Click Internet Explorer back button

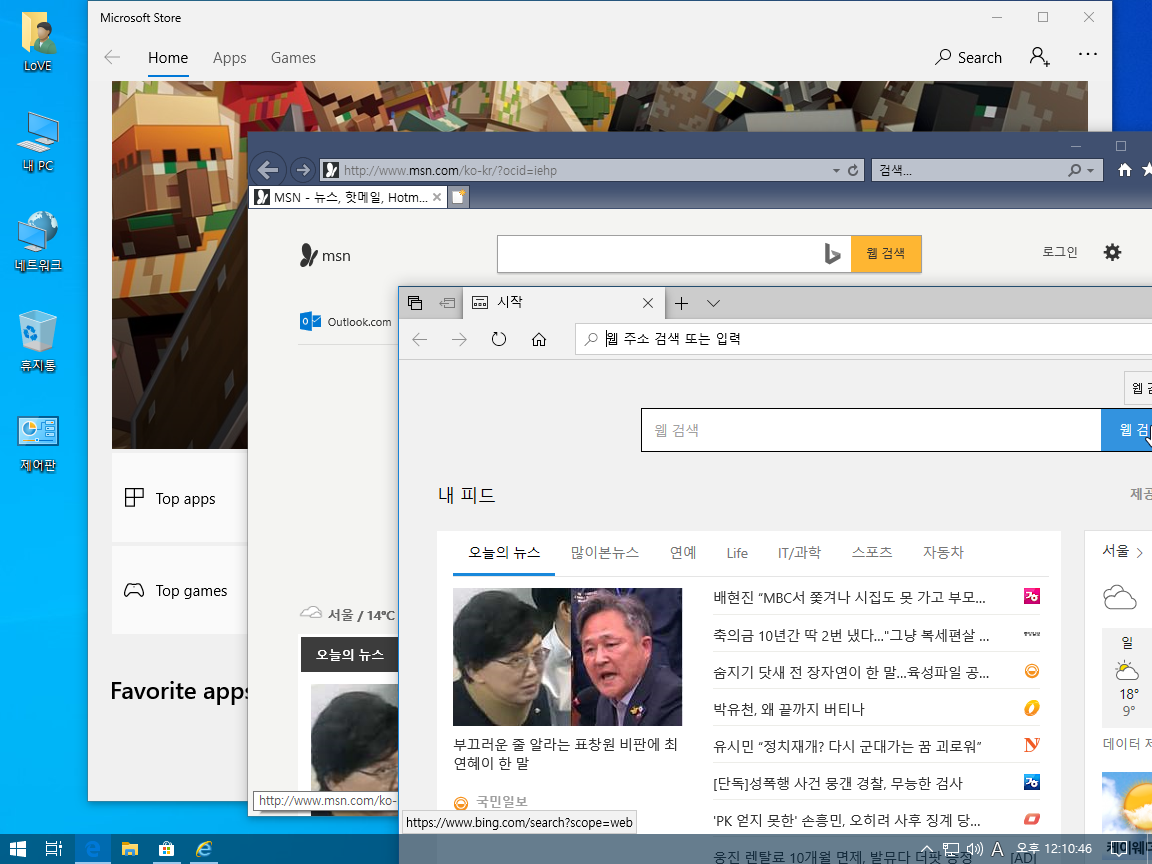tap(267, 170)
